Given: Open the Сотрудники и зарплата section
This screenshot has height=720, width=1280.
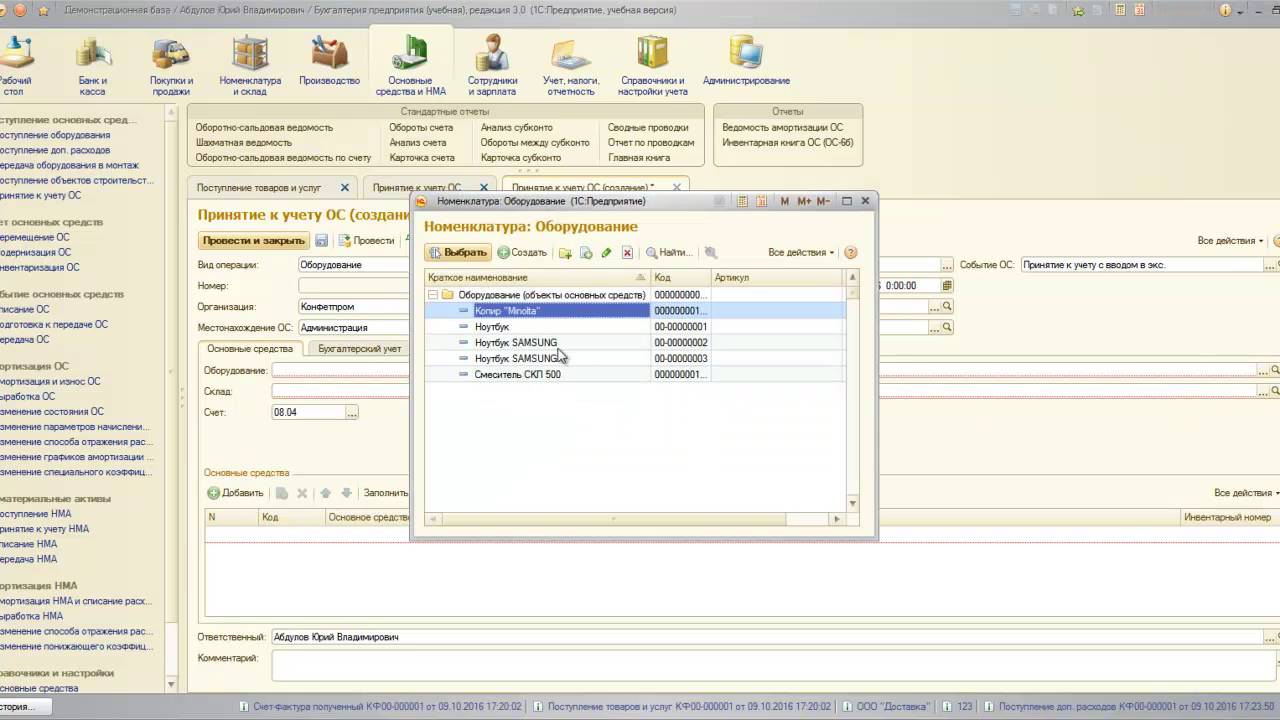Looking at the screenshot, I should point(492,66).
